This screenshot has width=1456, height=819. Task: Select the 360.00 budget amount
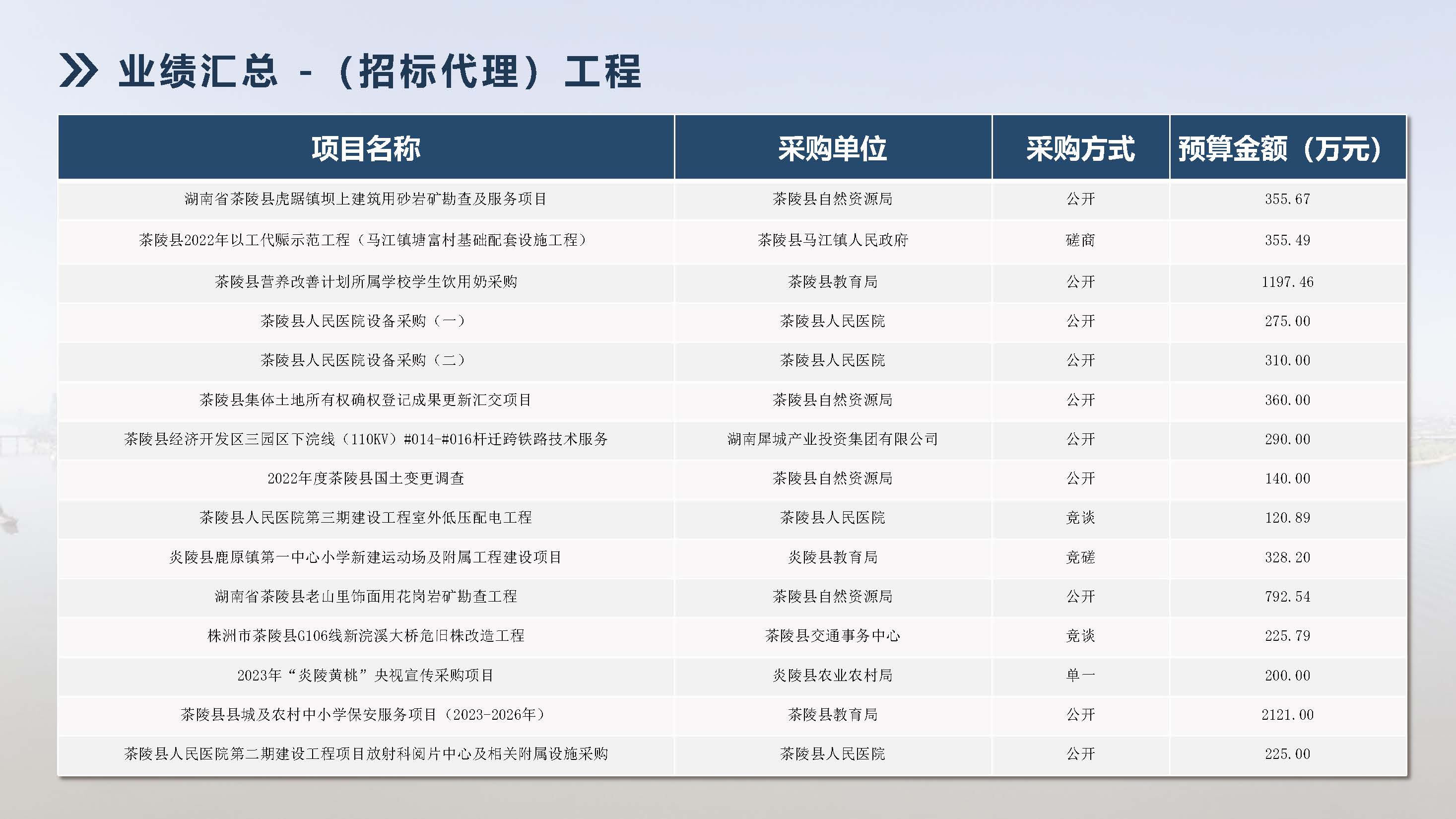[1287, 400]
